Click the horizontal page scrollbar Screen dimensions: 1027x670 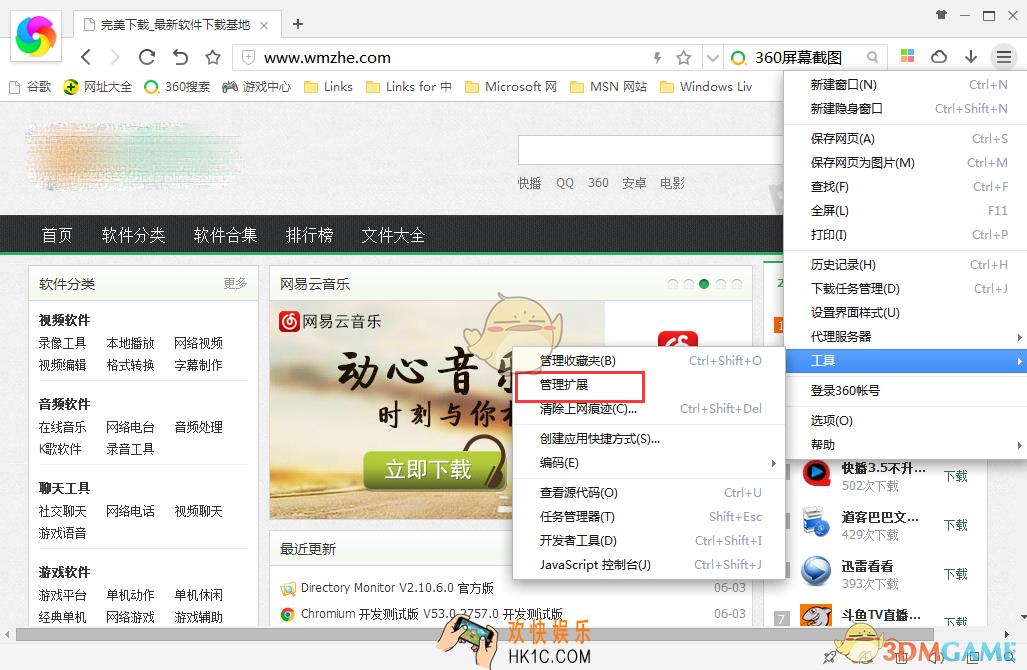(x=475, y=634)
